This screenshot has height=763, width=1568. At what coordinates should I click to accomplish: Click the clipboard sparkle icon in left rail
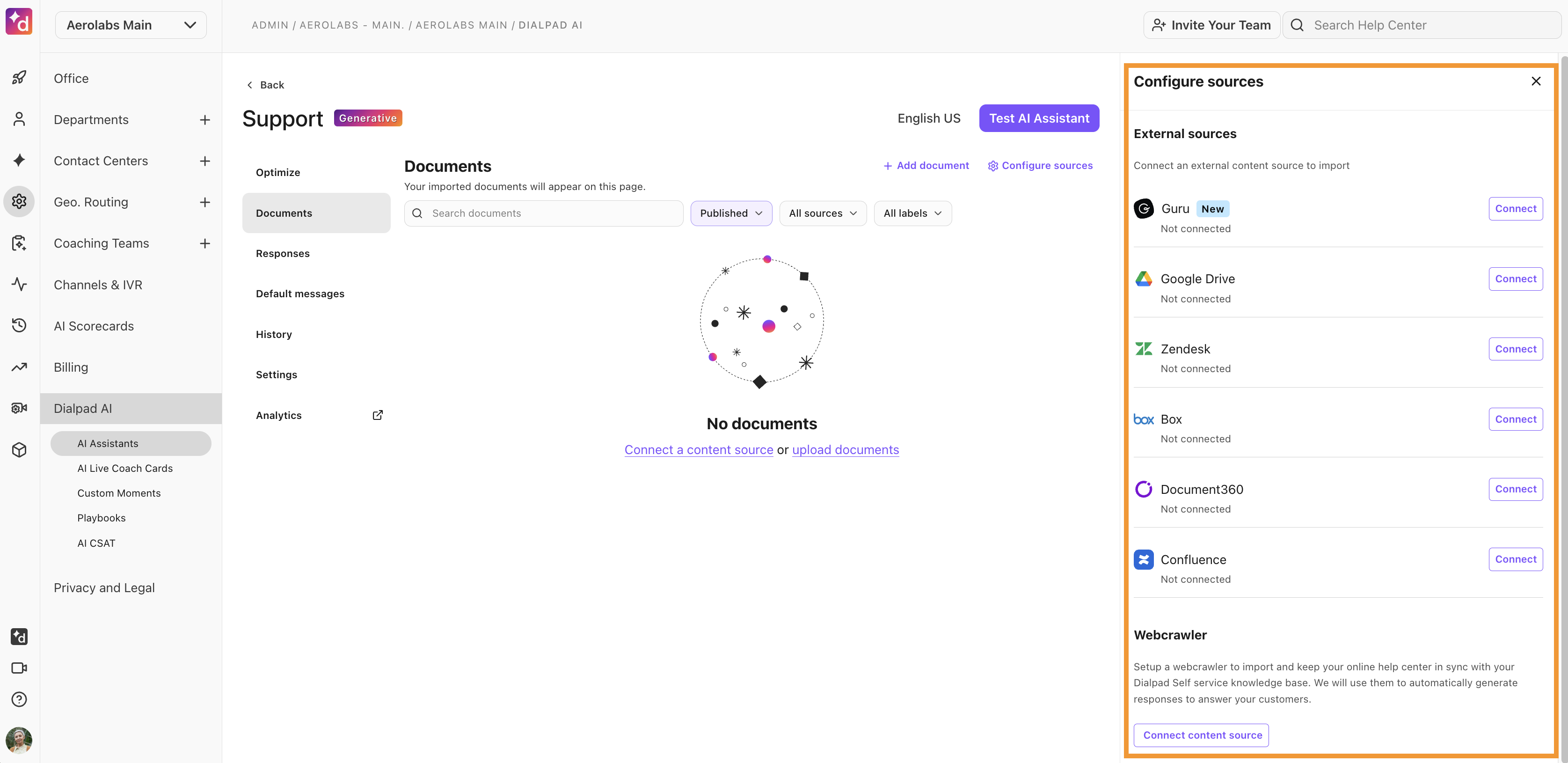[19, 243]
